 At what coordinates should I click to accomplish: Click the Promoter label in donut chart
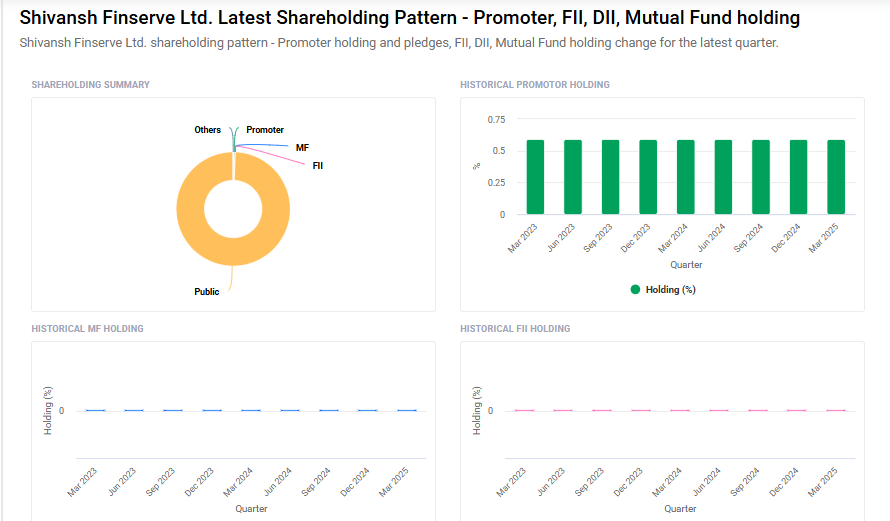[265, 130]
